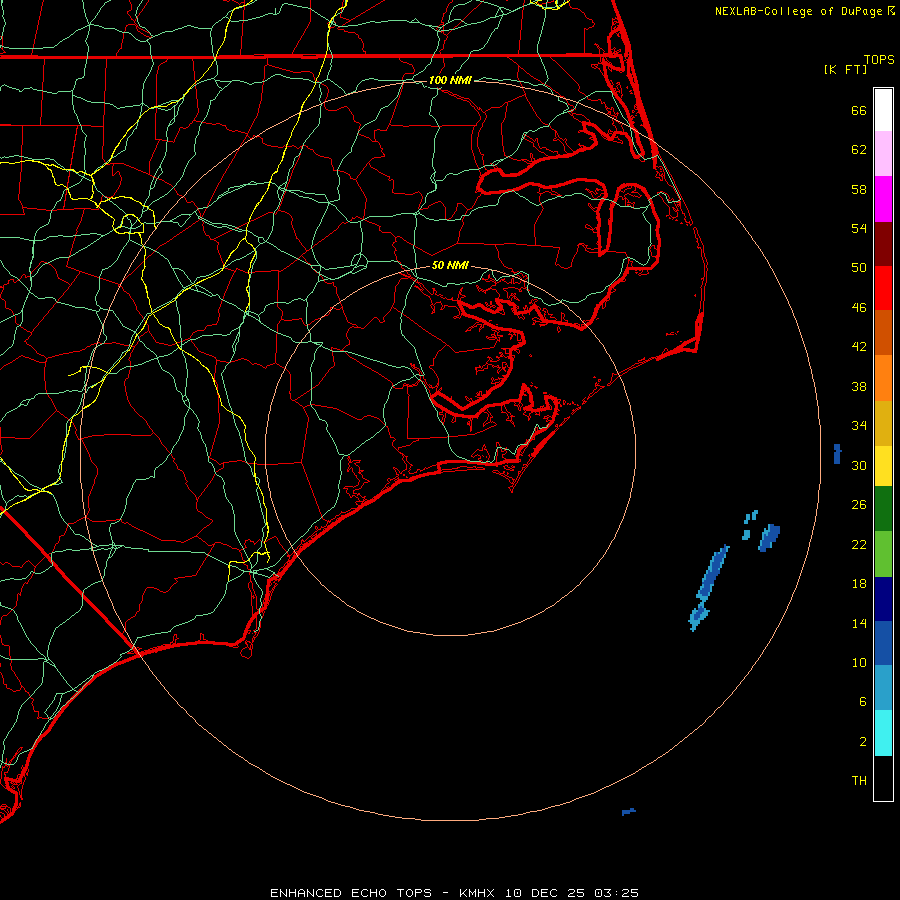The width and height of the screenshot is (900, 900).
Task: Click the bright red legend swatch
Action: pos(883,288)
